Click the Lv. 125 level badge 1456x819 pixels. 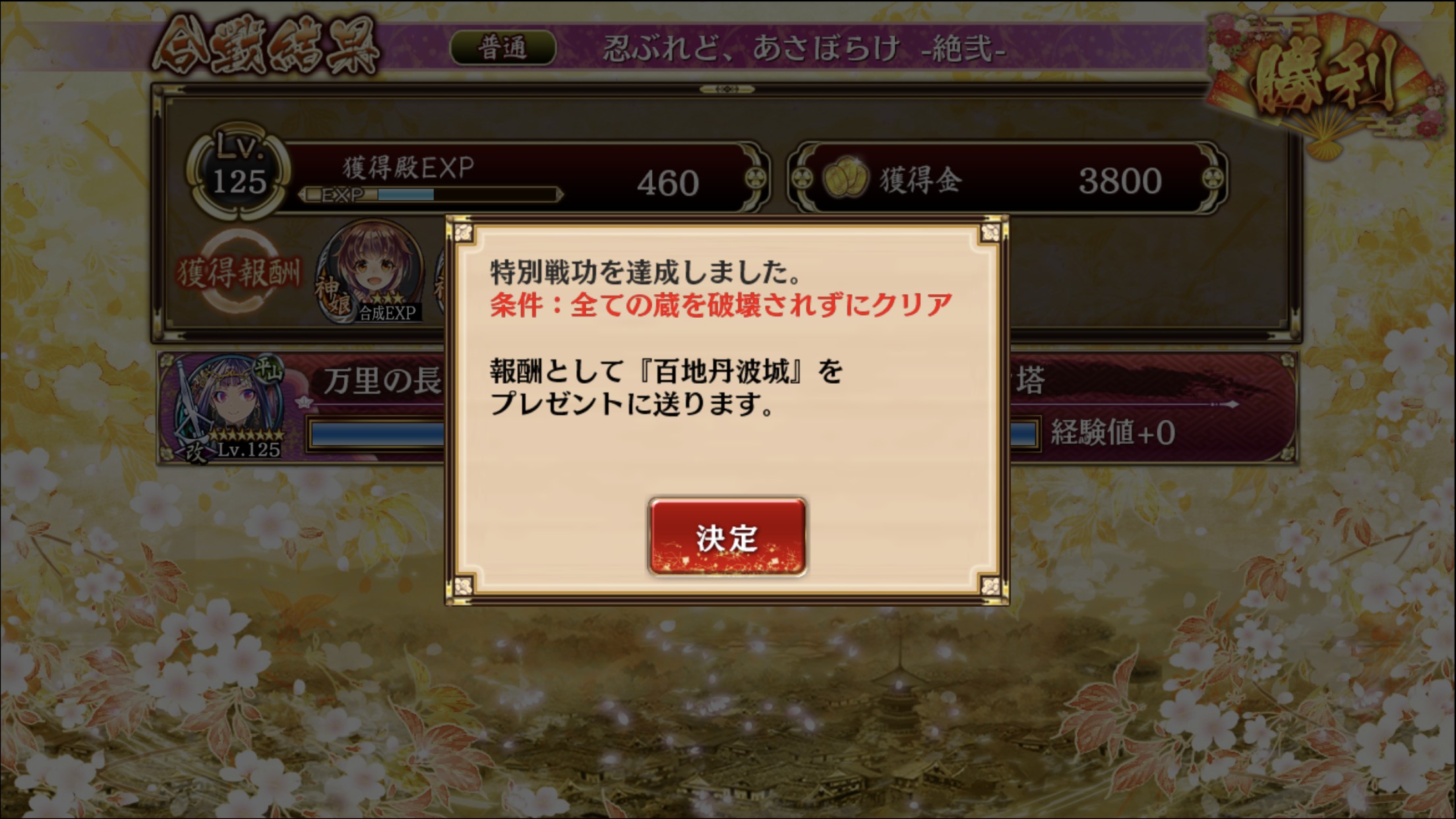(x=239, y=170)
